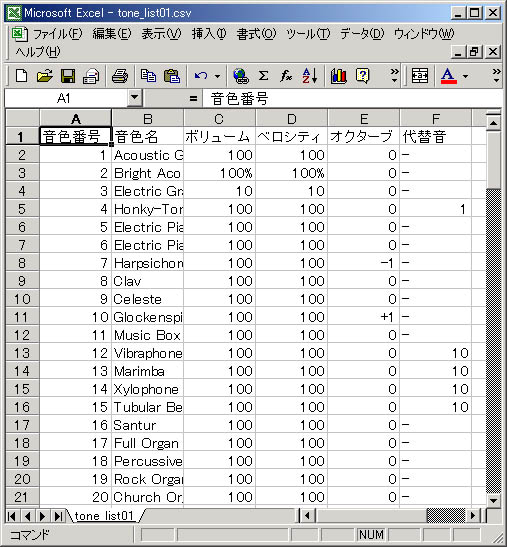The width and height of the screenshot is (507, 547).
Task: Open the font color dropdown arrow
Action: point(465,76)
